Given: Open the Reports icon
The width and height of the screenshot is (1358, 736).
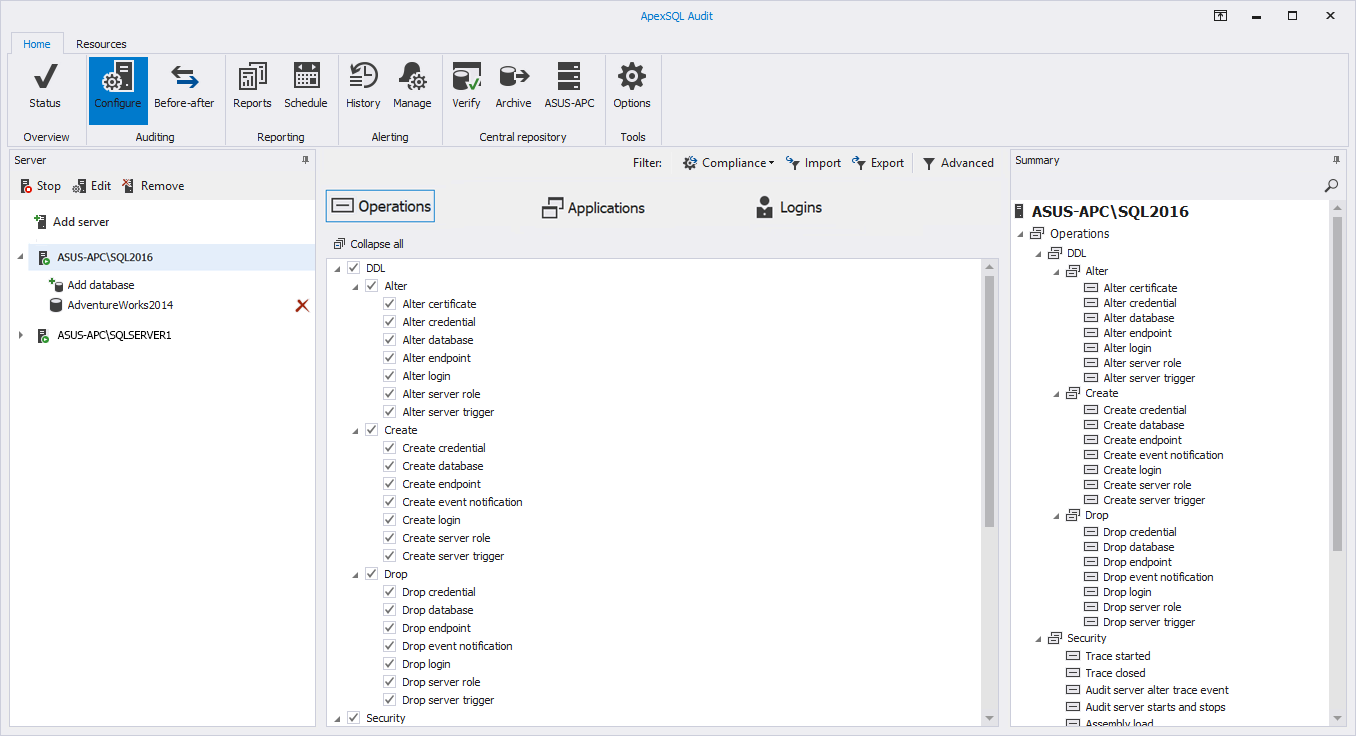Looking at the screenshot, I should pos(252,87).
